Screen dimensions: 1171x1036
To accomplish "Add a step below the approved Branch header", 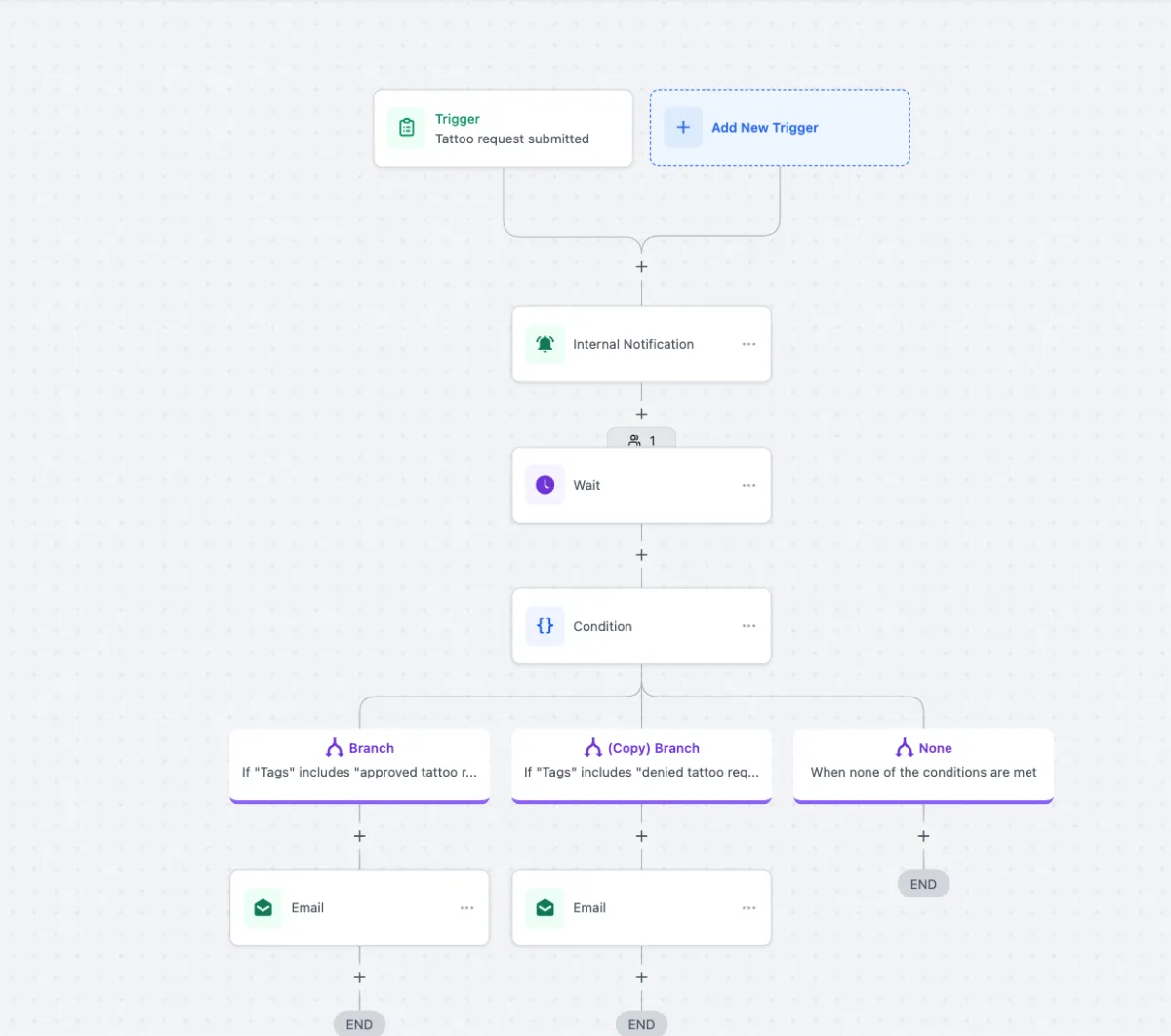I will (359, 836).
